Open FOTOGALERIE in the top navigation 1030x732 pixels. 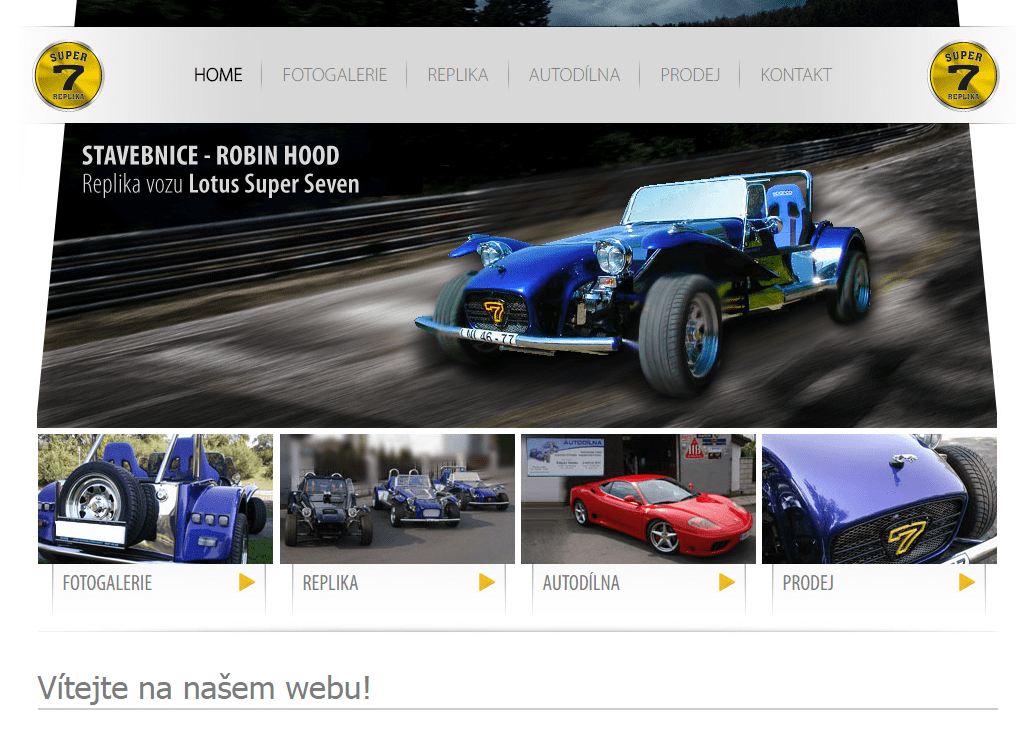click(334, 75)
